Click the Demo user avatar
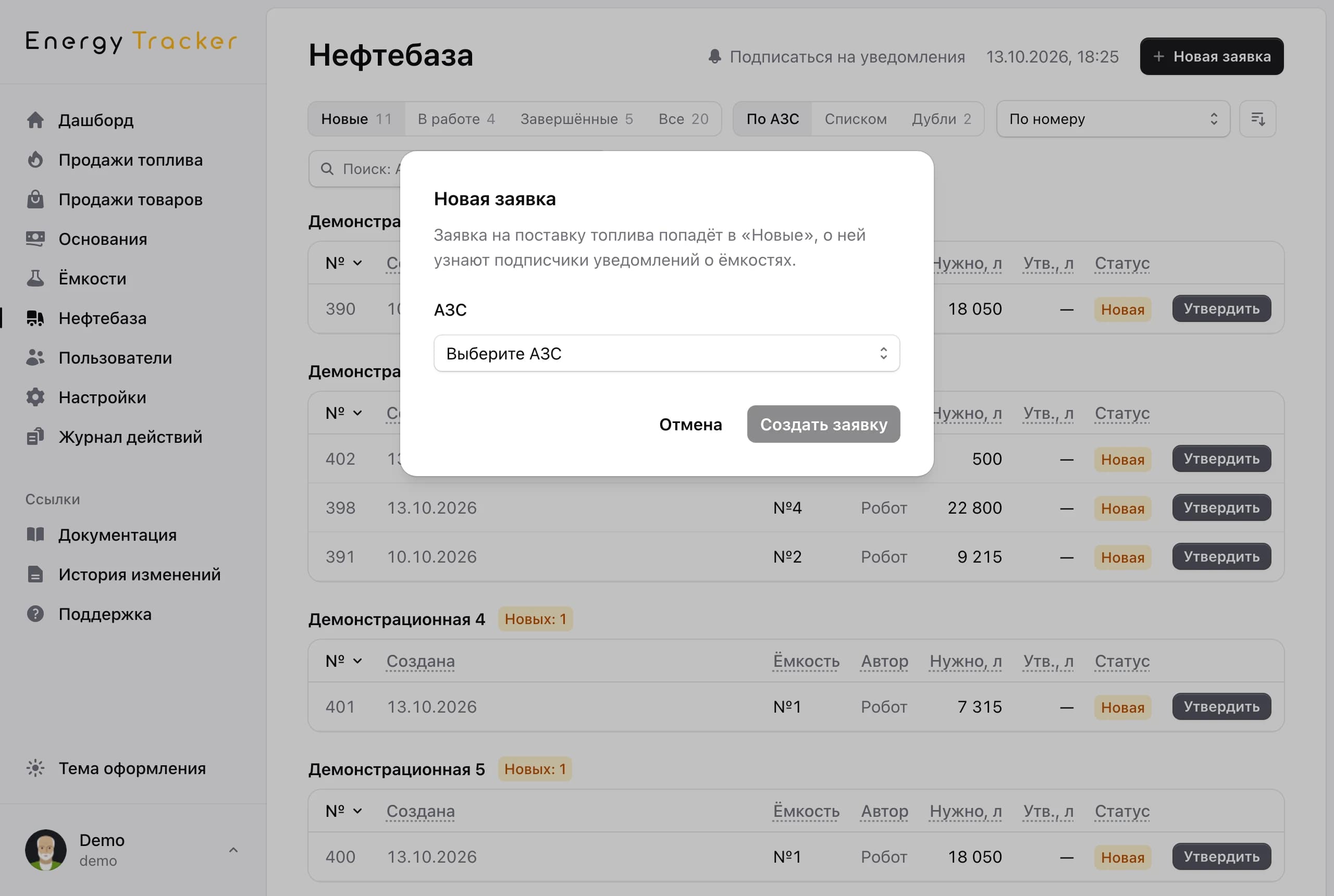The width and height of the screenshot is (1334, 896). [x=46, y=850]
